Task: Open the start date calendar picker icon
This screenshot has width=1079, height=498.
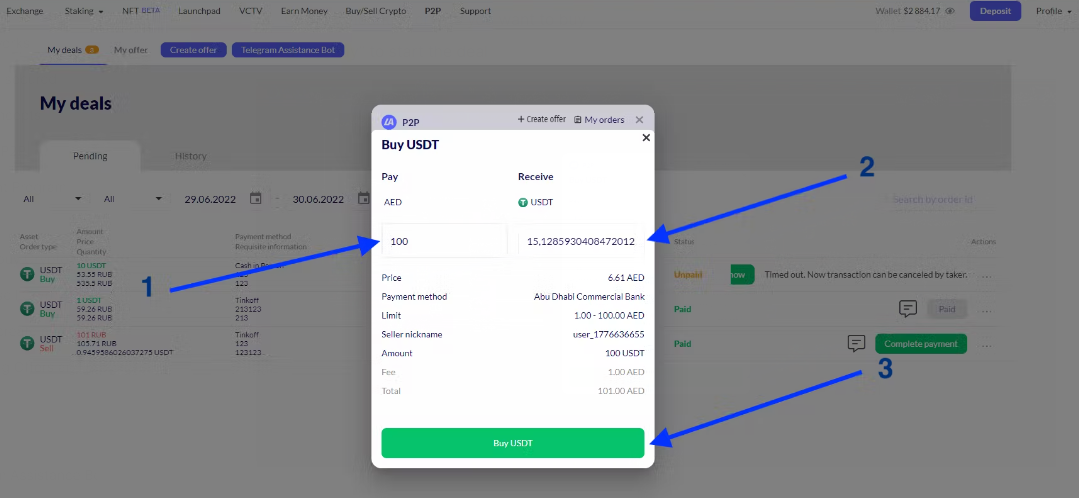Action: click(255, 199)
